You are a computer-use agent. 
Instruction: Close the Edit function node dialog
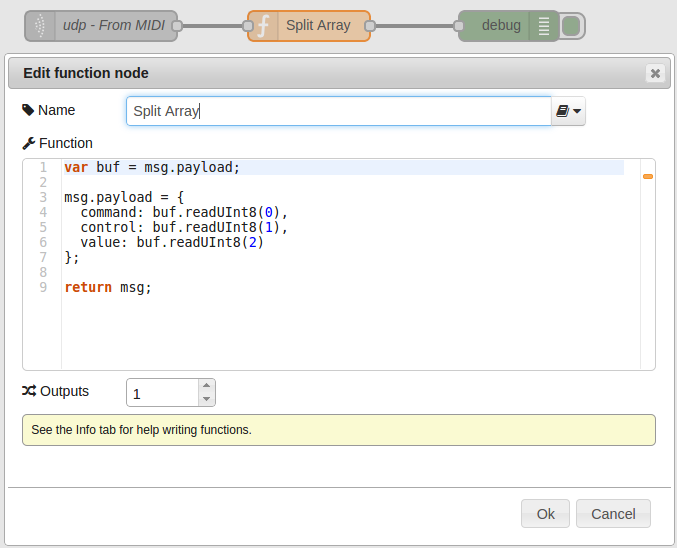click(x=654, y=73)
